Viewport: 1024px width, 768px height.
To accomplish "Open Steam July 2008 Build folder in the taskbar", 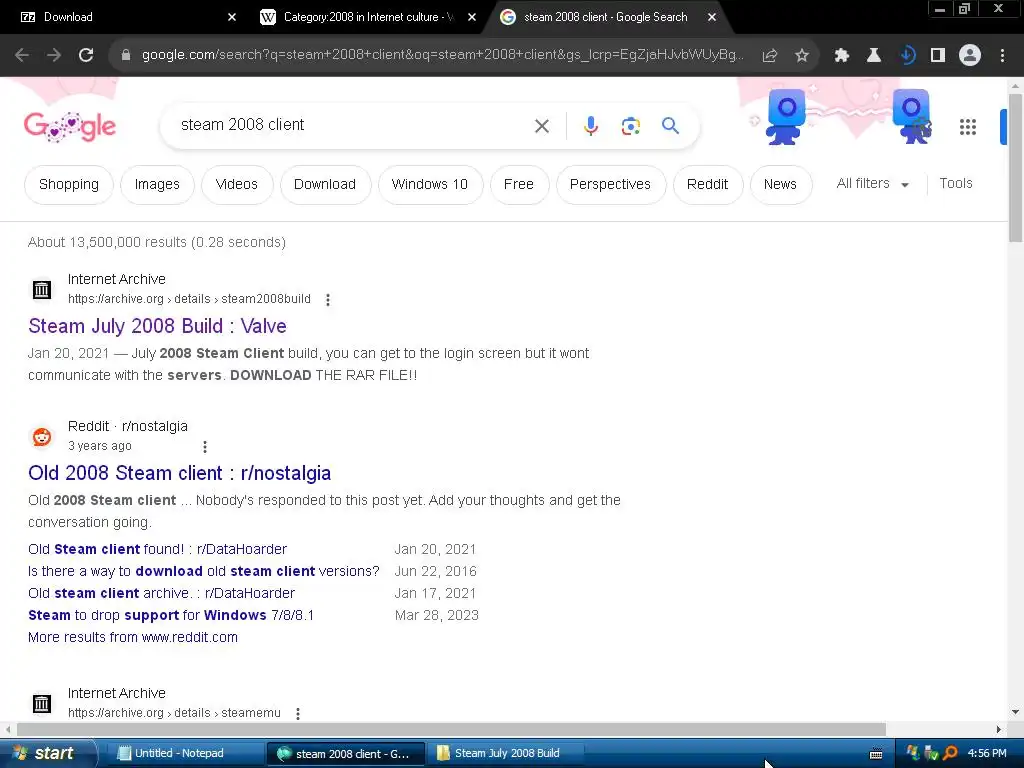I will tap(507, 754).
